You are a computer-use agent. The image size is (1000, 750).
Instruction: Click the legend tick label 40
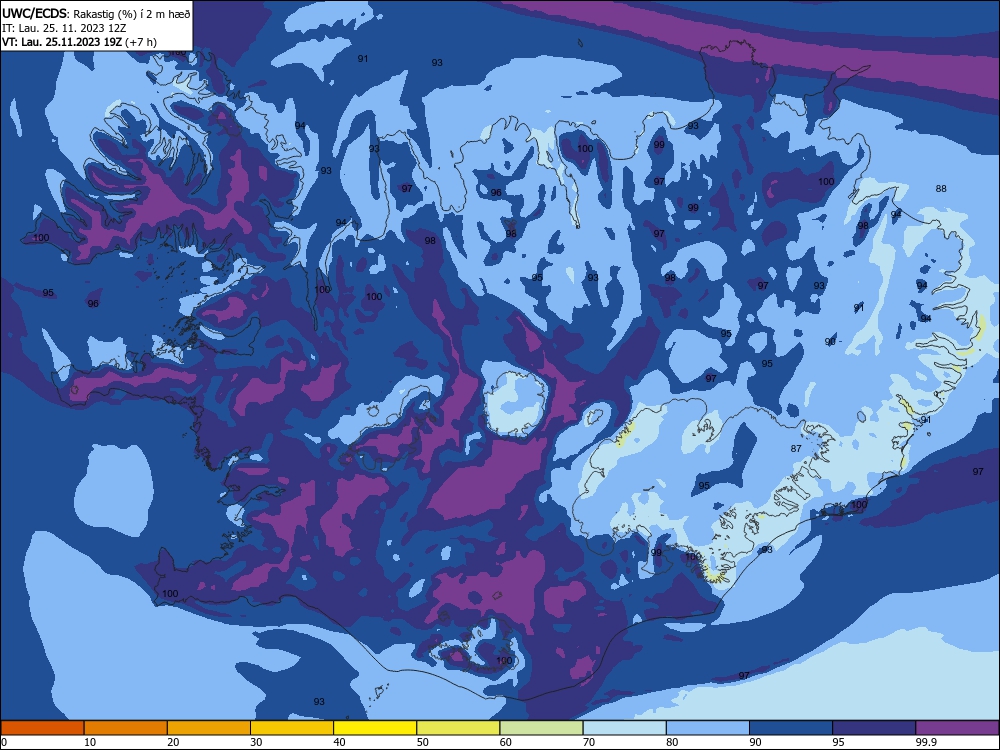pyautogui.click(x=339, y=742)
